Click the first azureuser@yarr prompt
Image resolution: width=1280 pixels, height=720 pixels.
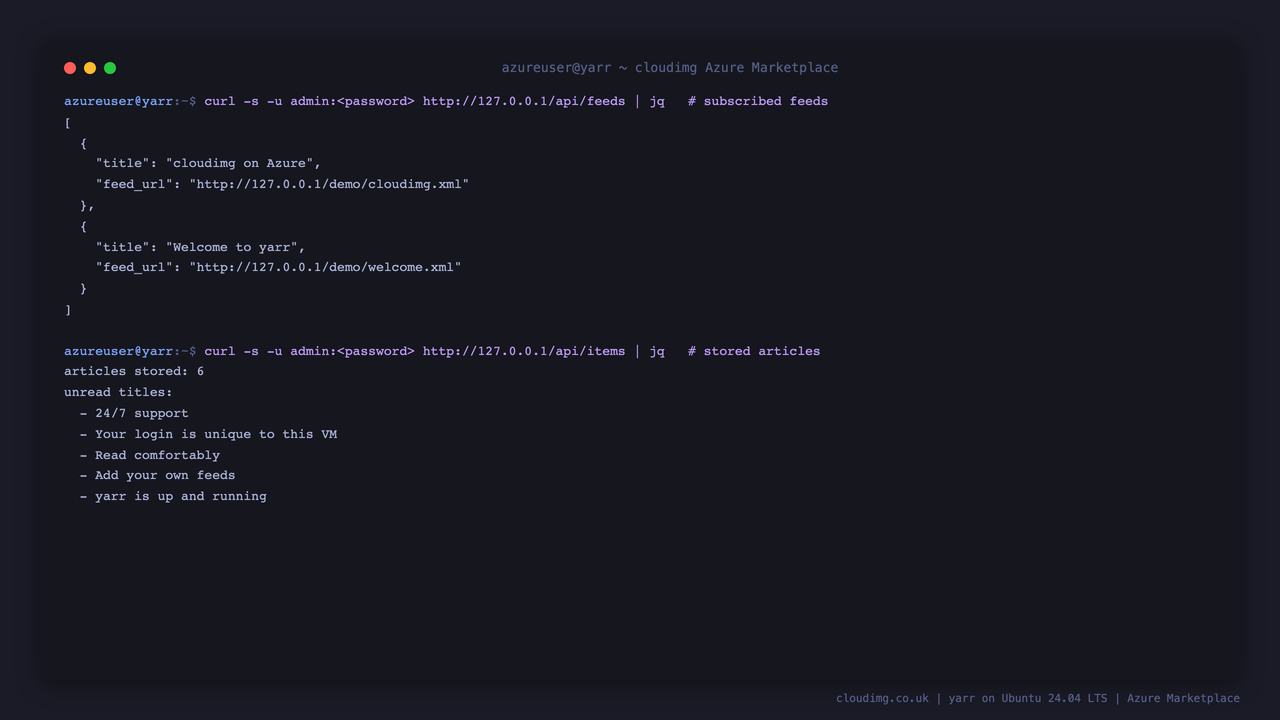130,101
